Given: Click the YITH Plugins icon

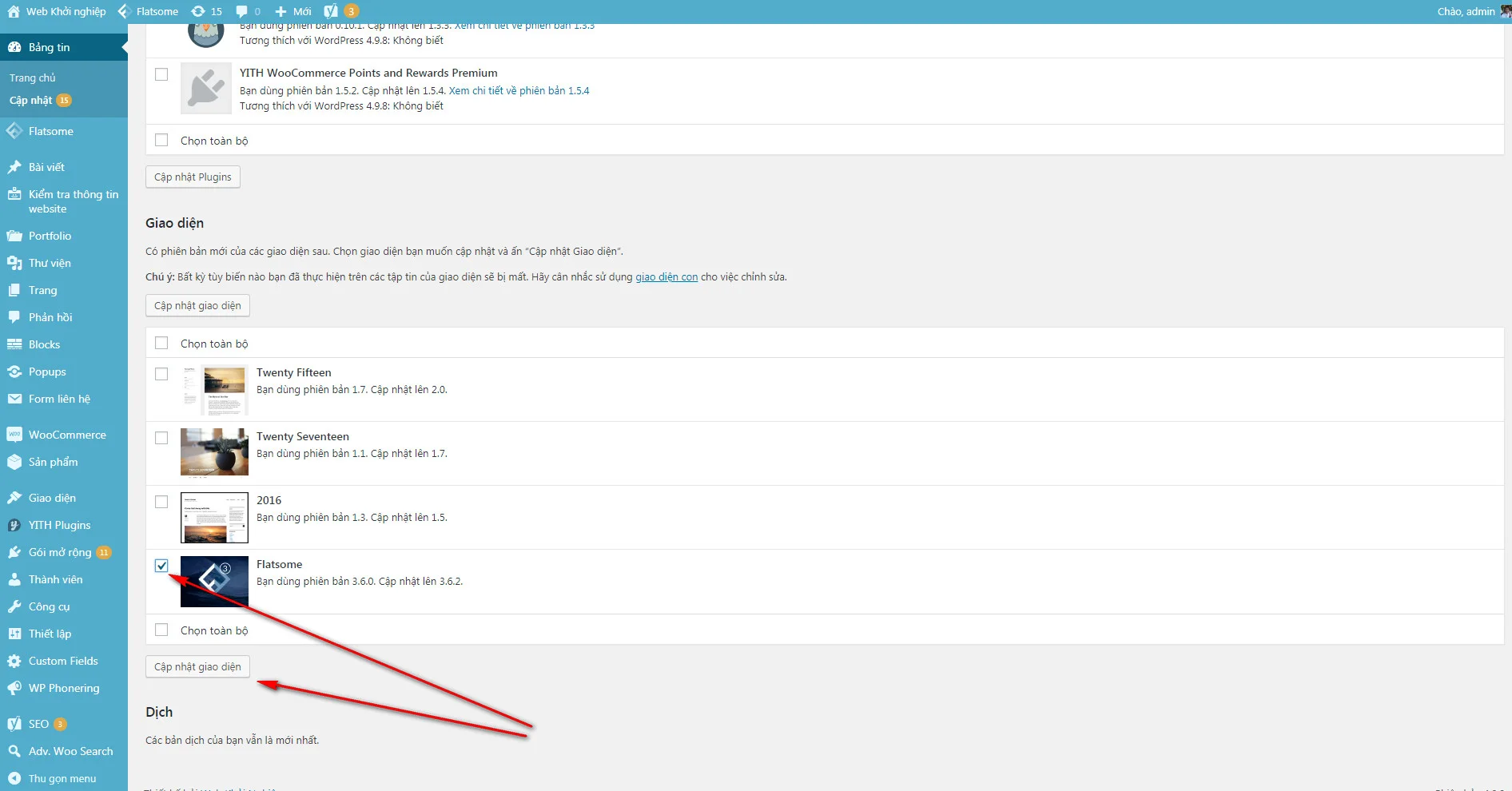Looking at the screenshot, I should point(14,525).
